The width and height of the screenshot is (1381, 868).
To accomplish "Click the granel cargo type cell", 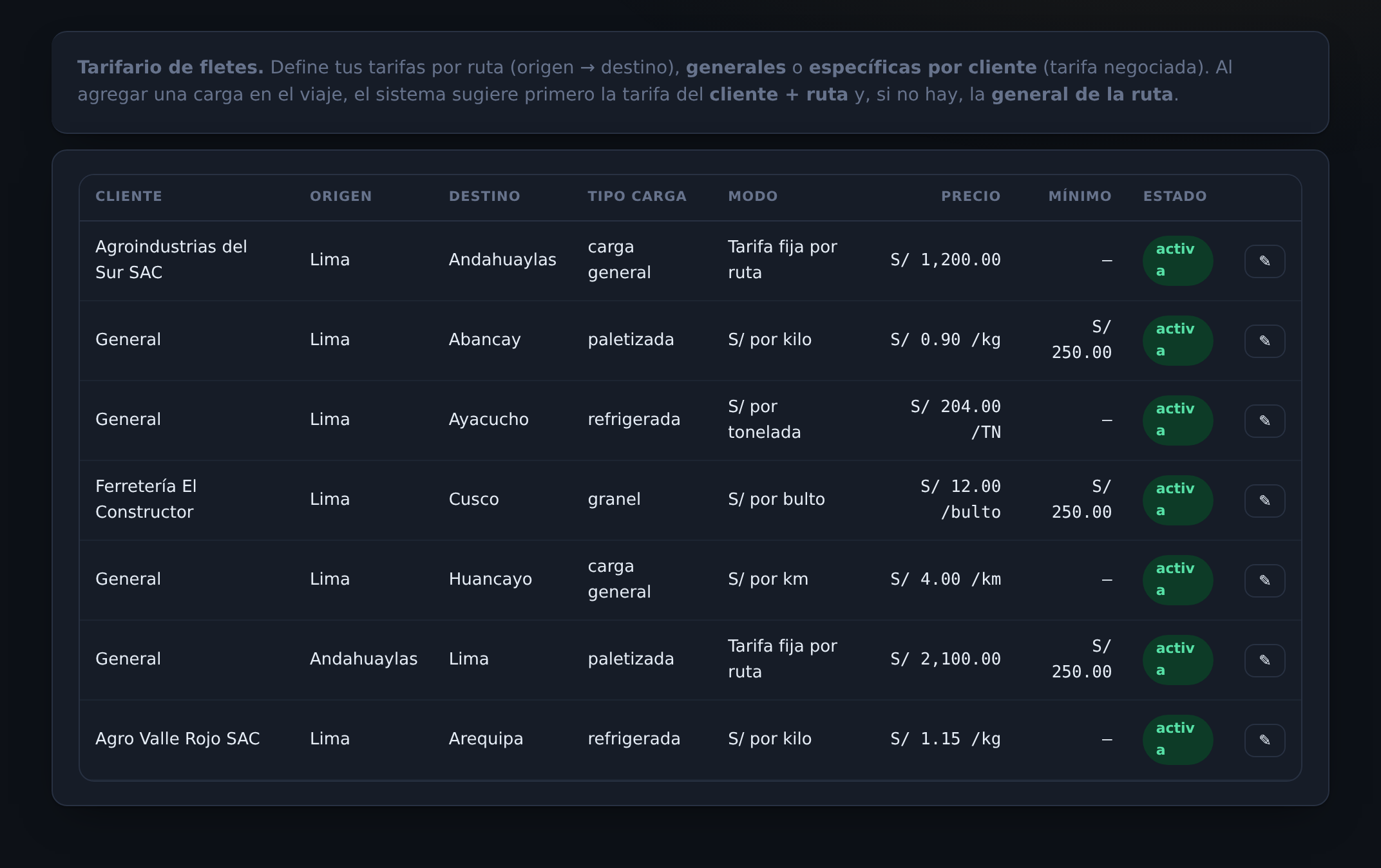I will (614, 499).
